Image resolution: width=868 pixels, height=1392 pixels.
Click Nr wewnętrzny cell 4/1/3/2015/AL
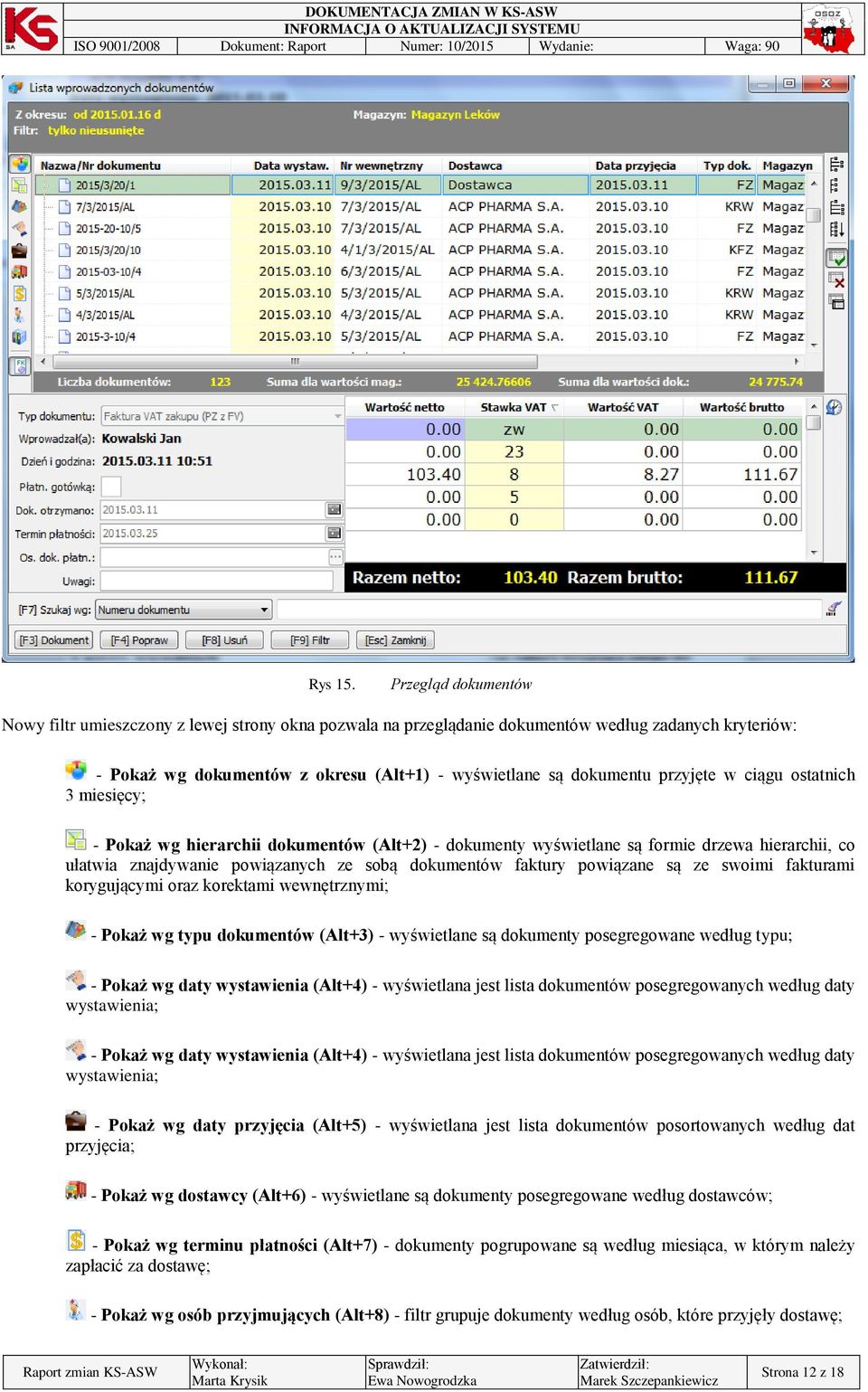coord(389,250)
